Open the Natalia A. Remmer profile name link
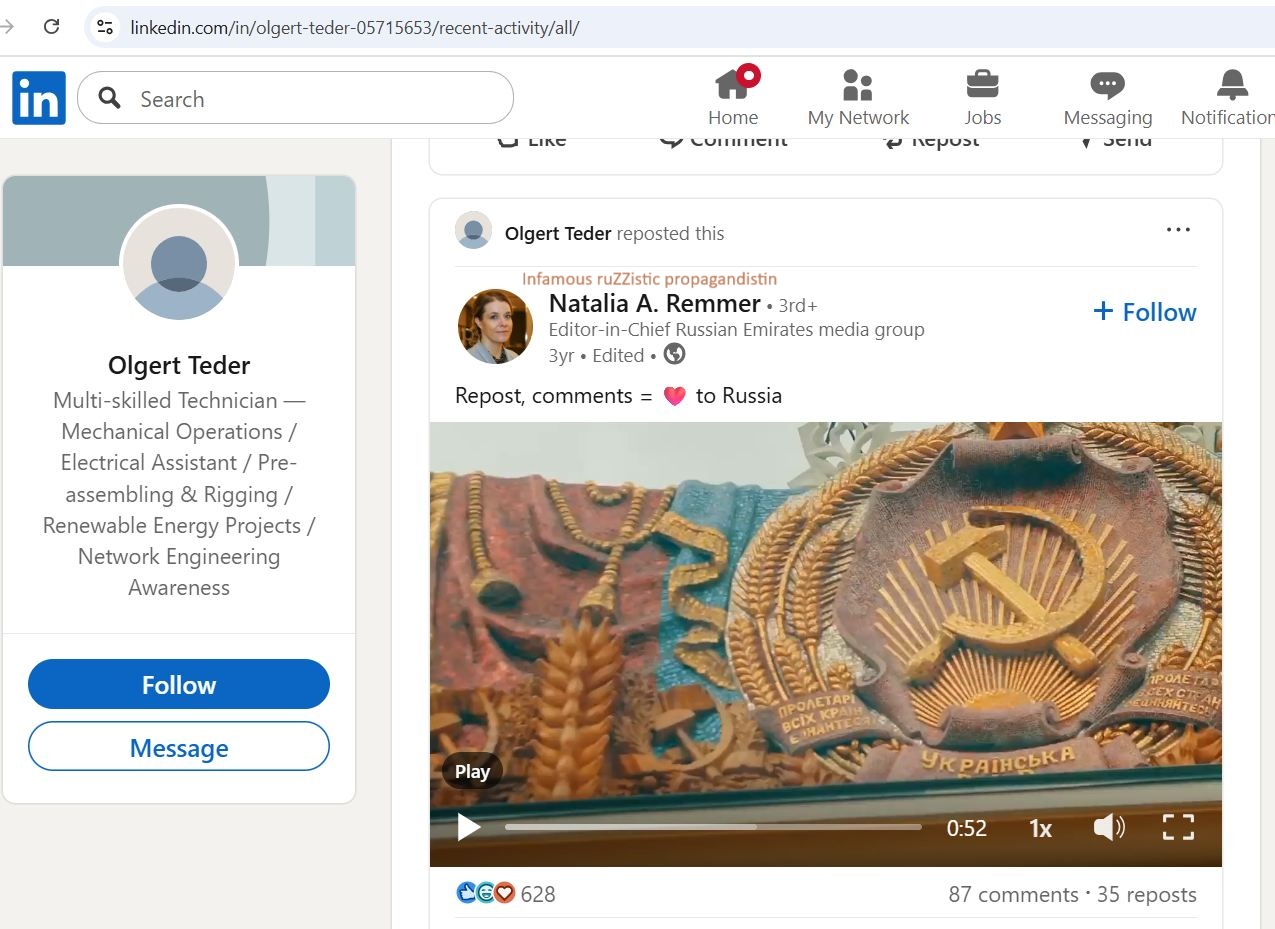The image size is (1275, 929). (x=655, y=303)
